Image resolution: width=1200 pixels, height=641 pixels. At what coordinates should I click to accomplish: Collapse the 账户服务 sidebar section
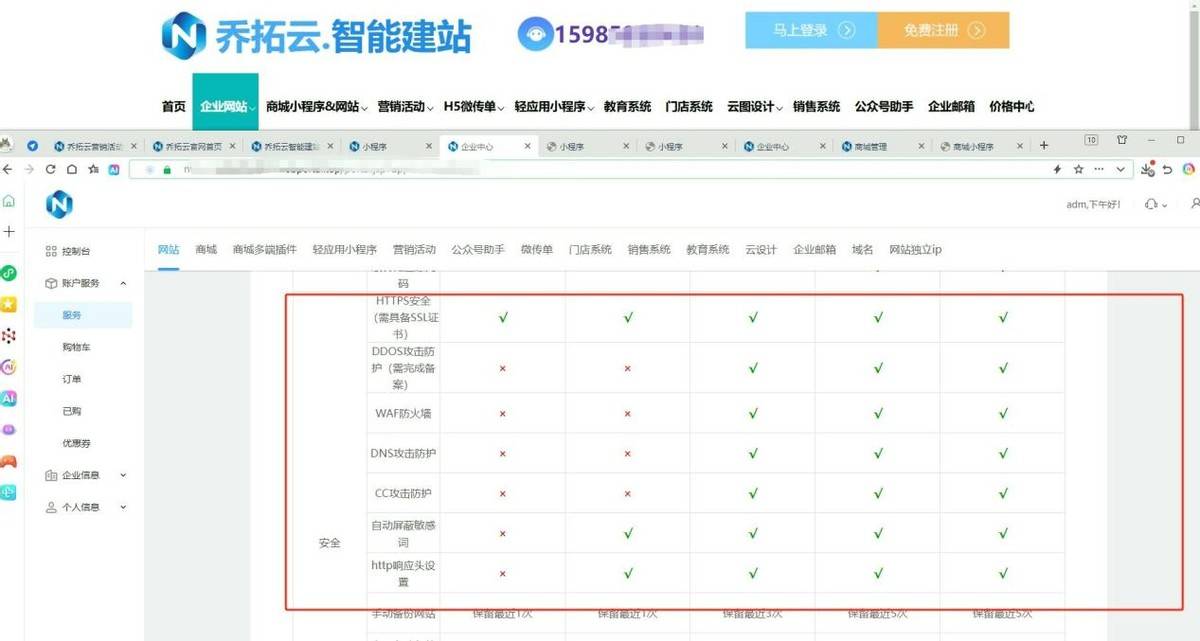[123, 283]
